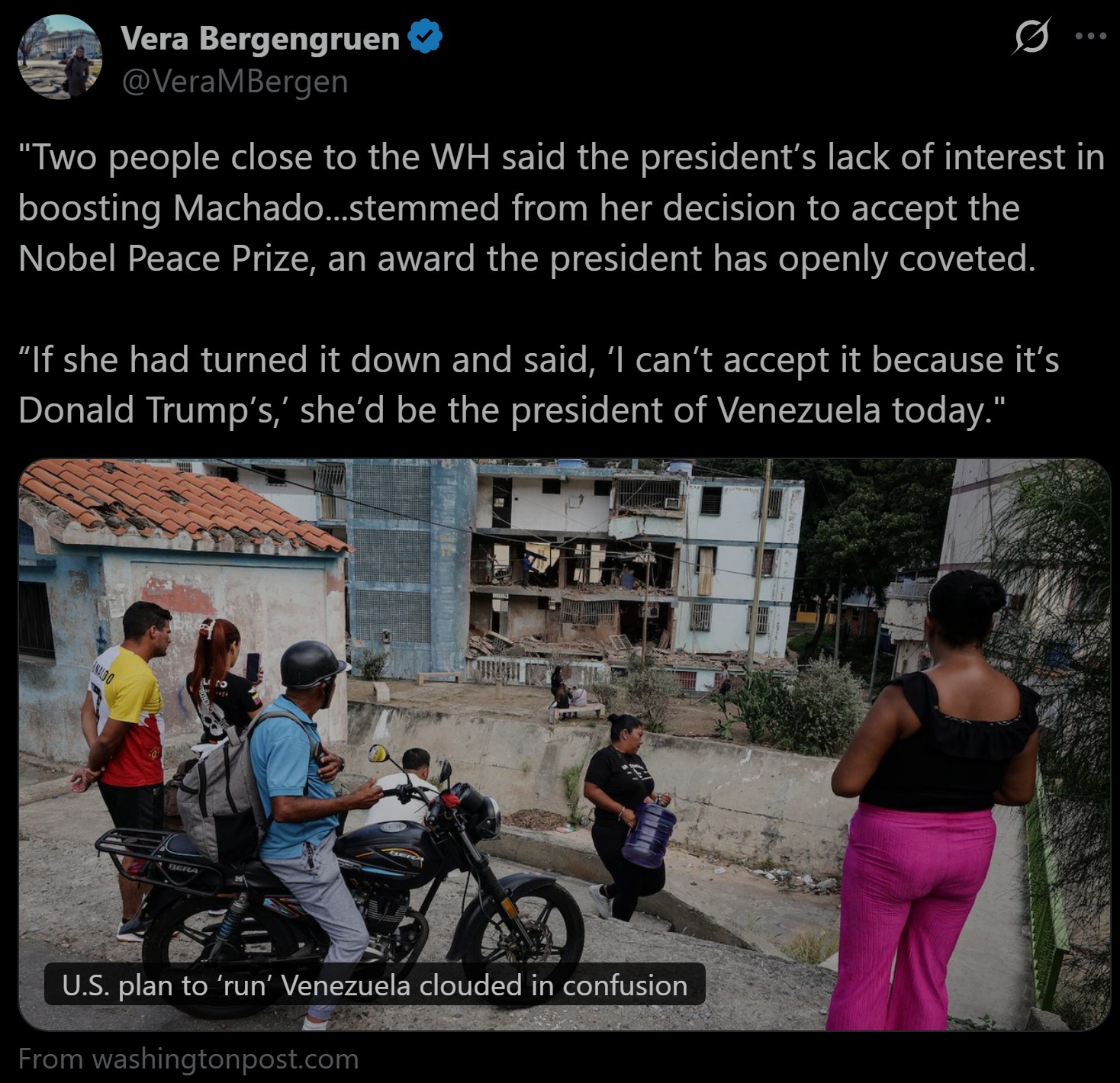Click the 'U.S. plan to run Venezuela' headline

click(375, 985)
